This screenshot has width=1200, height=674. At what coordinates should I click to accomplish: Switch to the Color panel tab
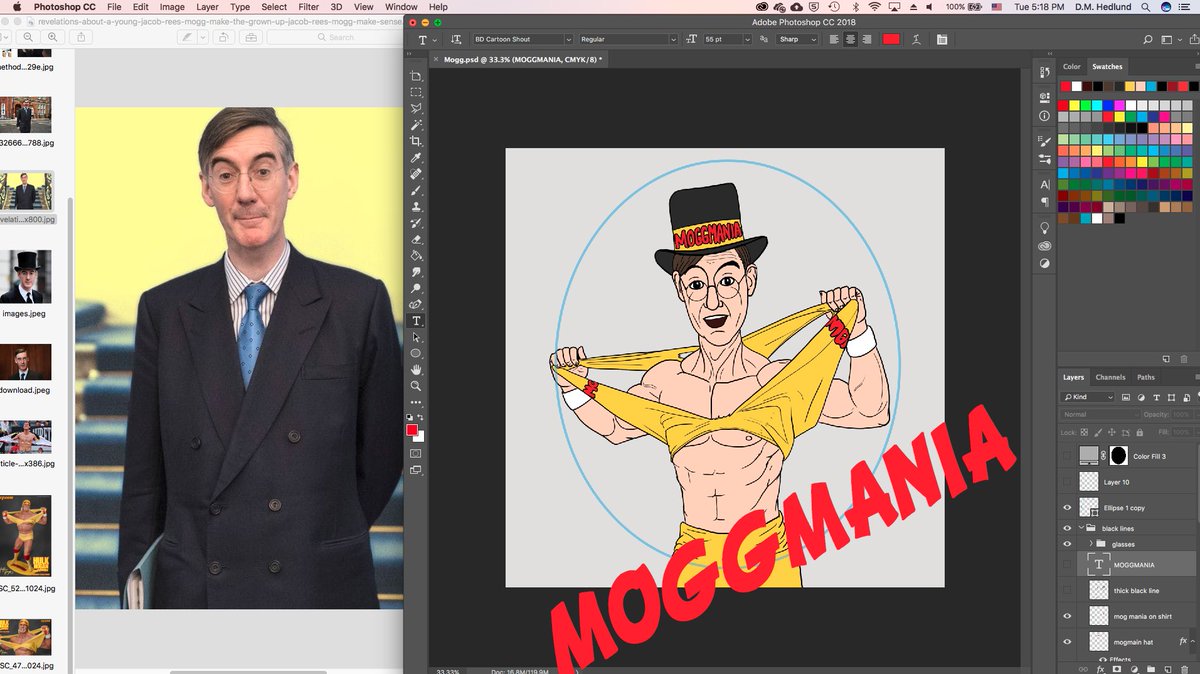pyautogui.click(x=1071, y=66)
